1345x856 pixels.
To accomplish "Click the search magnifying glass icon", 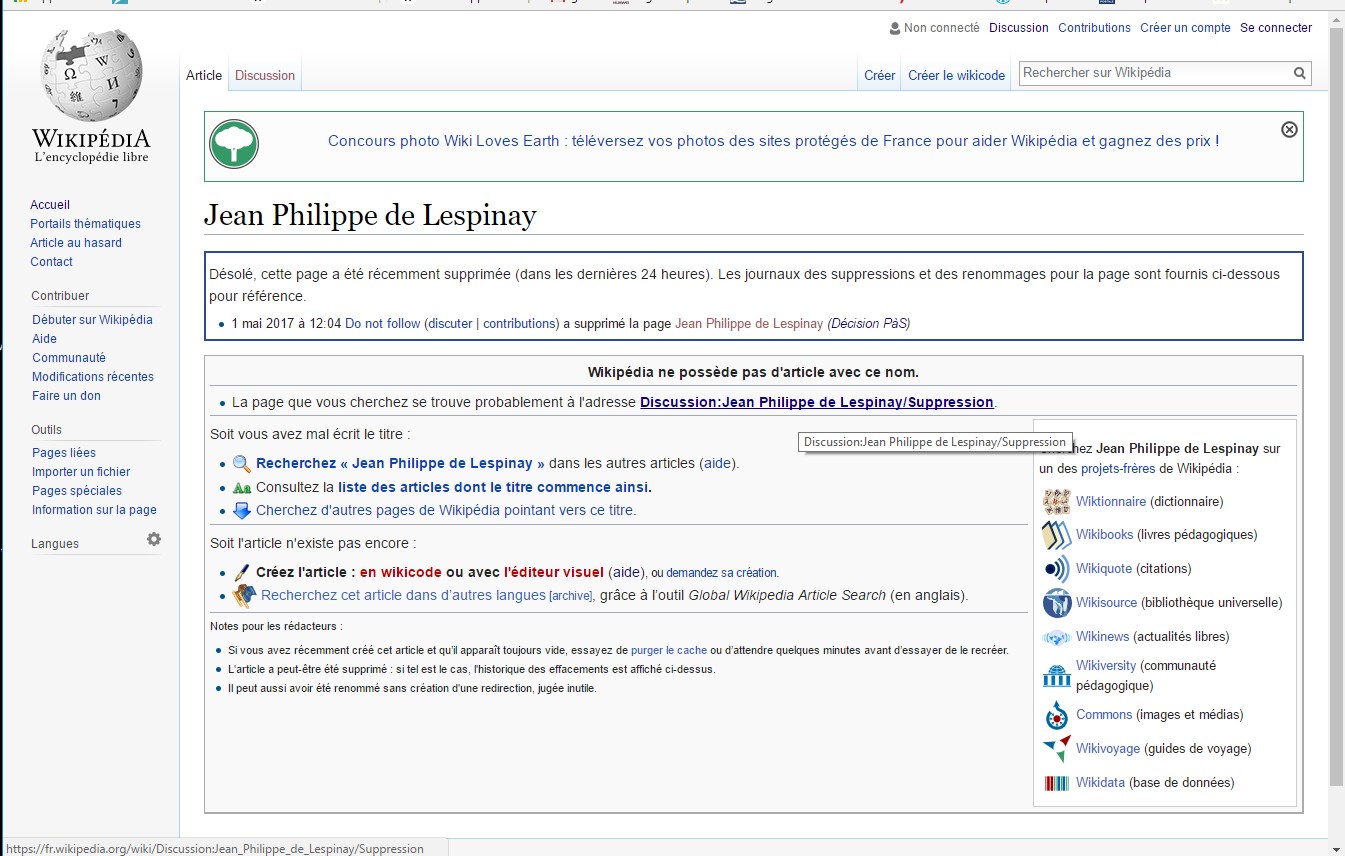I will (x=1299, y=73).
